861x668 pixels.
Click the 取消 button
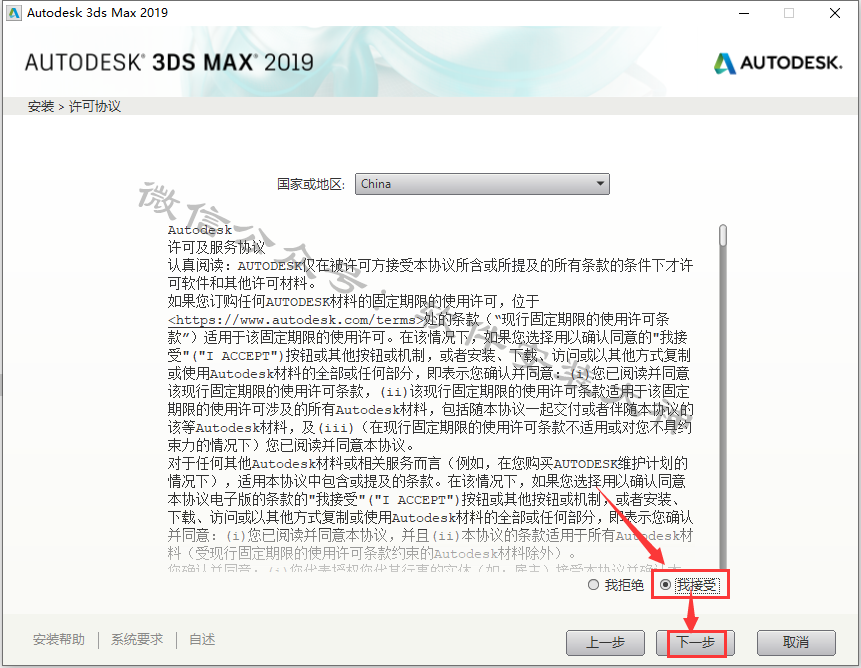[796, 643]
